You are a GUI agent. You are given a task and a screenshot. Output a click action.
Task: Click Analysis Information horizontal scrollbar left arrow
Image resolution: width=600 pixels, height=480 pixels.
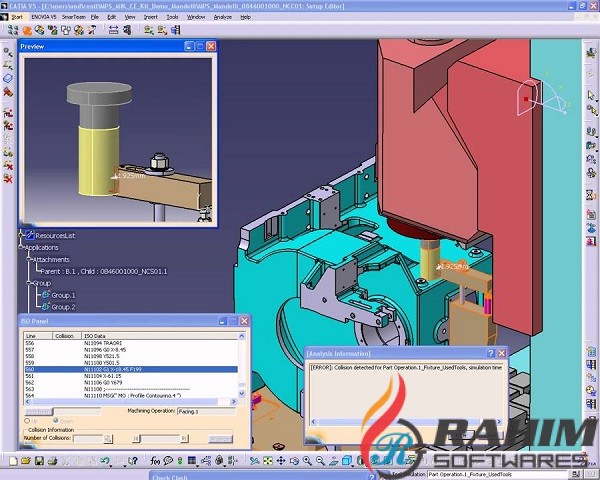pyautogui.click(x=313, y=421)
